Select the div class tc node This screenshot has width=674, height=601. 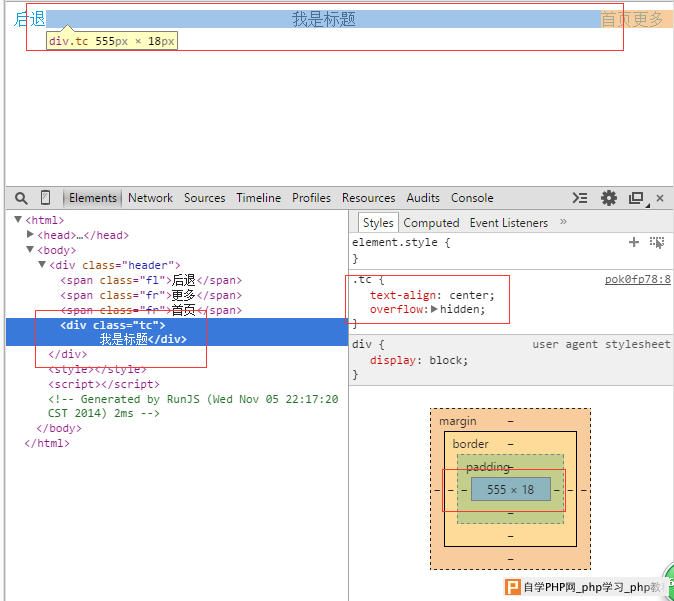(177, 332)
